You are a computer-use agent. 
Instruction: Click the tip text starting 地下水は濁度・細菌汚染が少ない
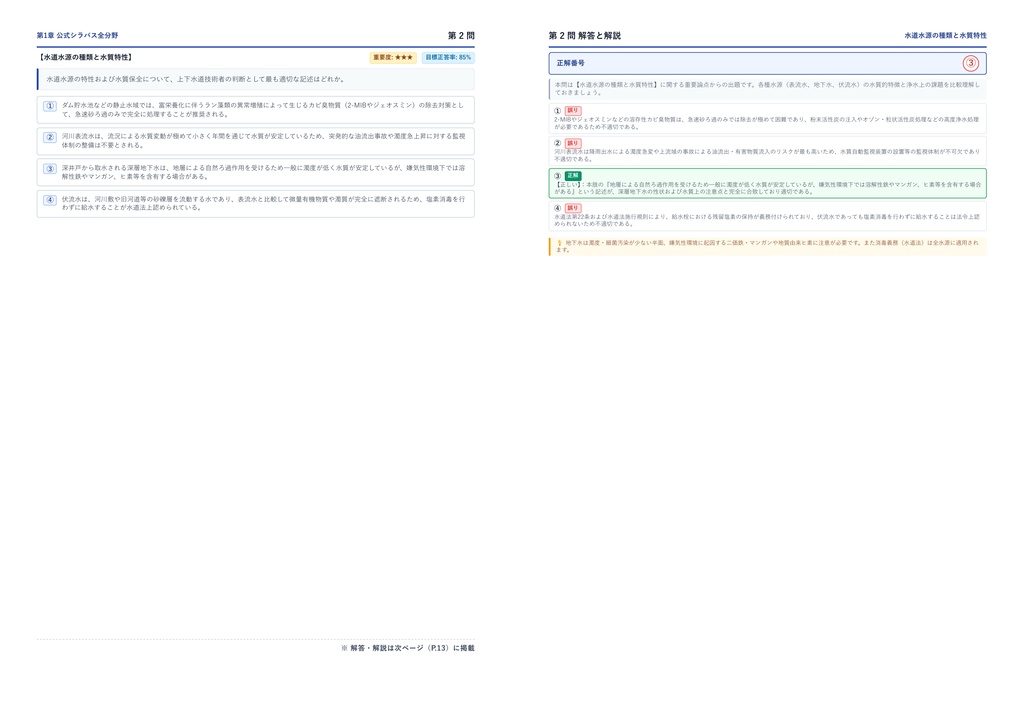[767, 246]
